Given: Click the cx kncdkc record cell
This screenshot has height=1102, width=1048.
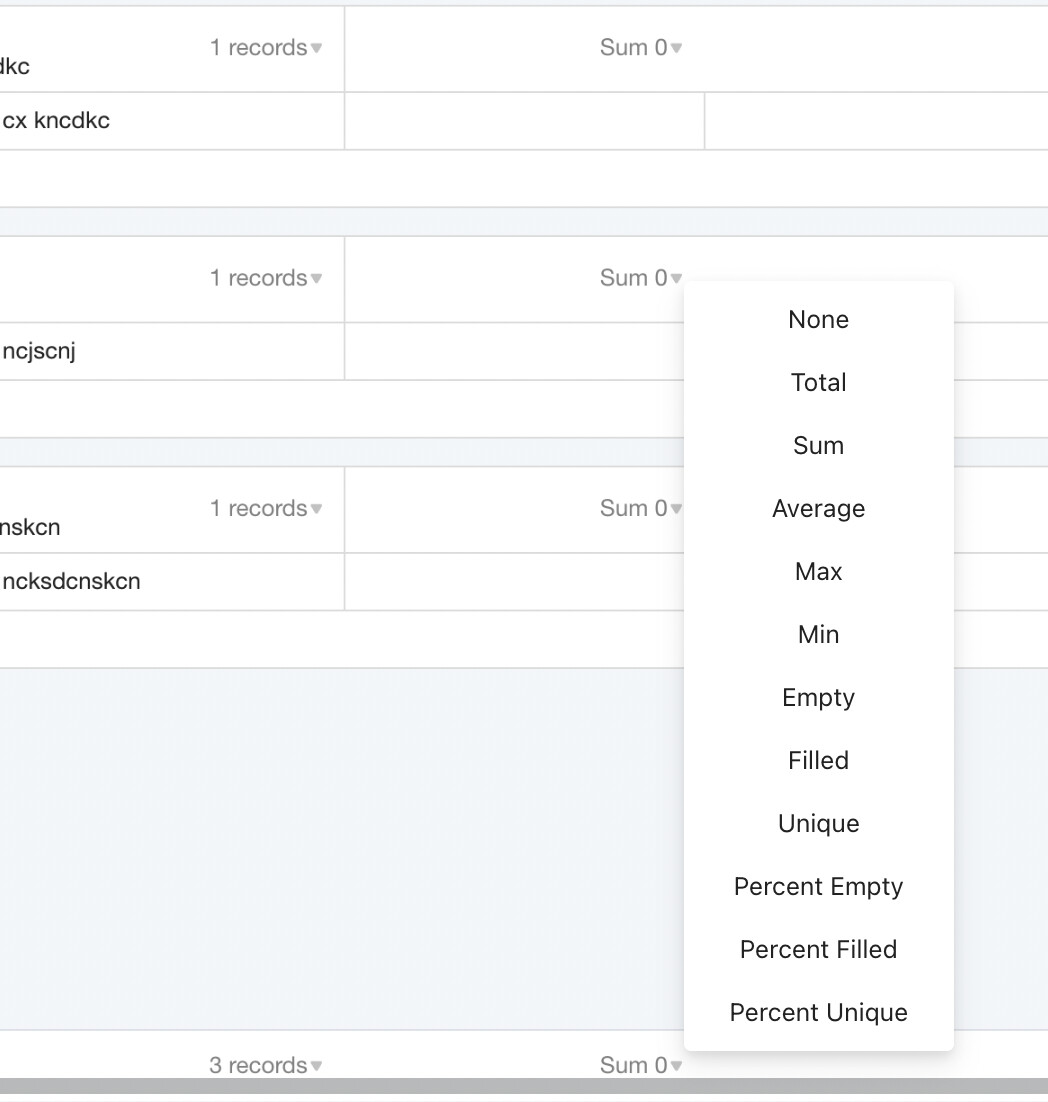Looking at the screenshot, I should 56,121.
